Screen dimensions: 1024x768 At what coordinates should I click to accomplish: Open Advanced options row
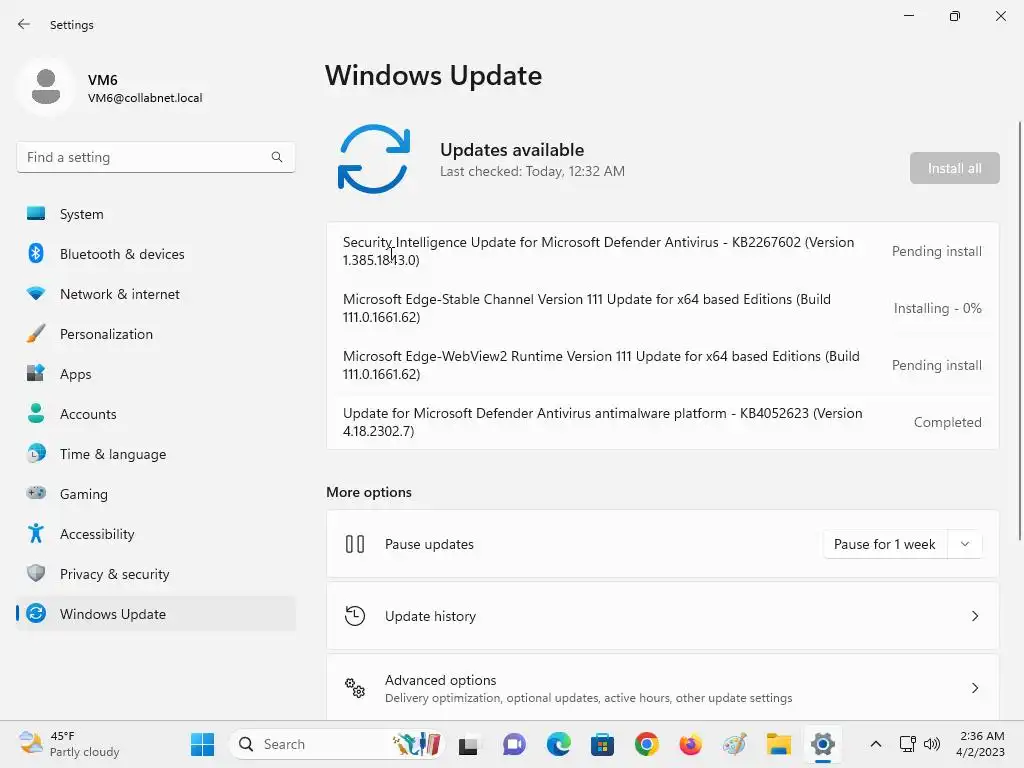coord(662,688)
